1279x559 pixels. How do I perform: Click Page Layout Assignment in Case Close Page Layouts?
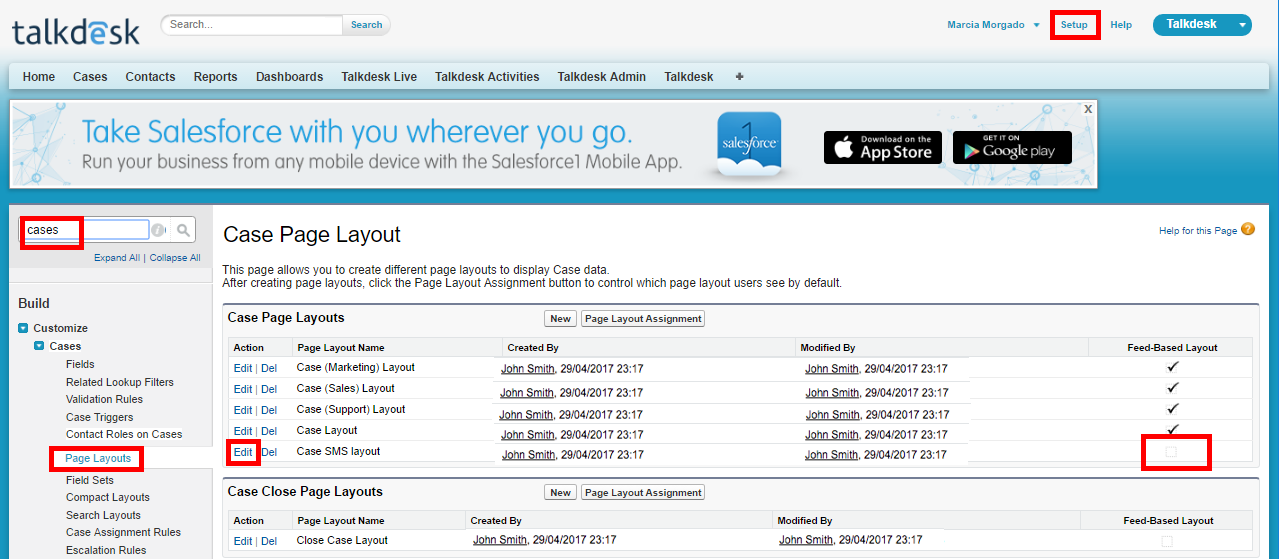pyautogui.click(x=643, y=493)
